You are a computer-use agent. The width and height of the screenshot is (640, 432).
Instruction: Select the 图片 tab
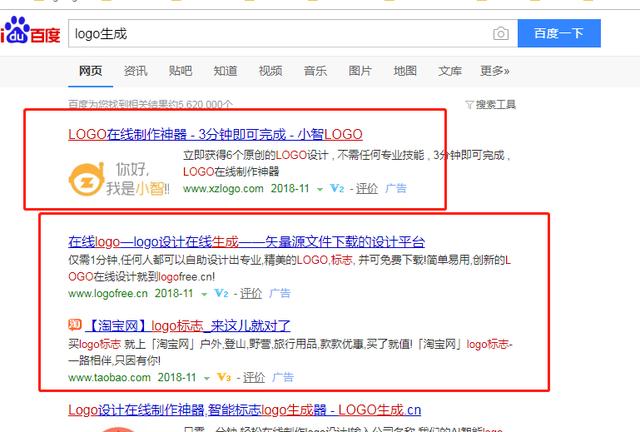(x=360, y=71)
